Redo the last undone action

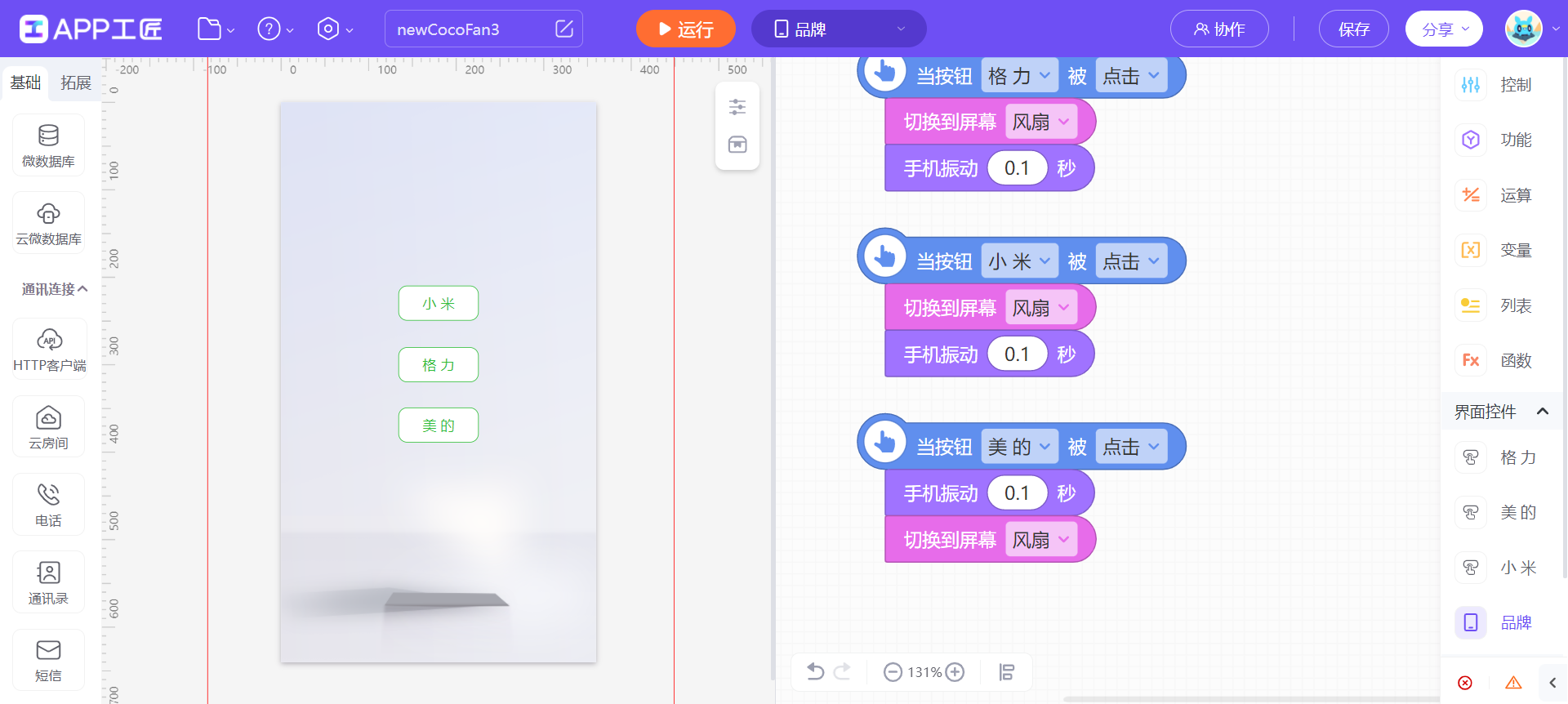pos(842,671)
